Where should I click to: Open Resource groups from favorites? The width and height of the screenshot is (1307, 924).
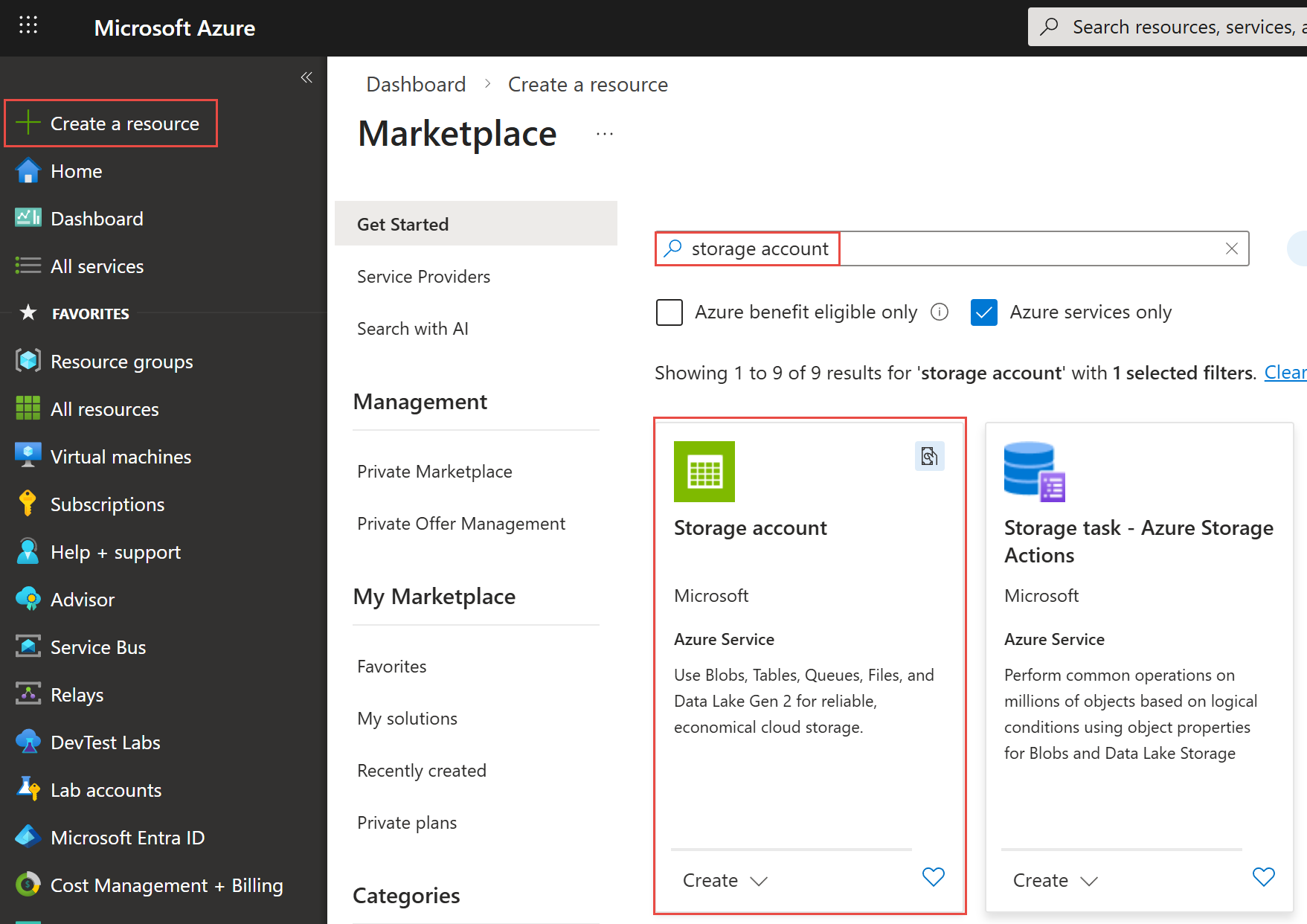[121, 362]
